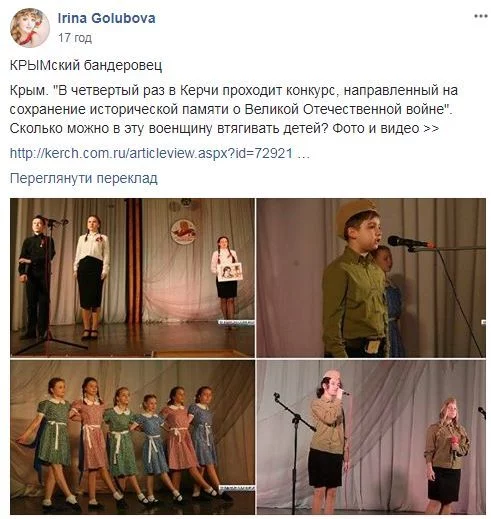The width and height of the screenshot is (491, 519).
Task: Open the kerch.com.ru article link
Action: [x=151, y=153]
